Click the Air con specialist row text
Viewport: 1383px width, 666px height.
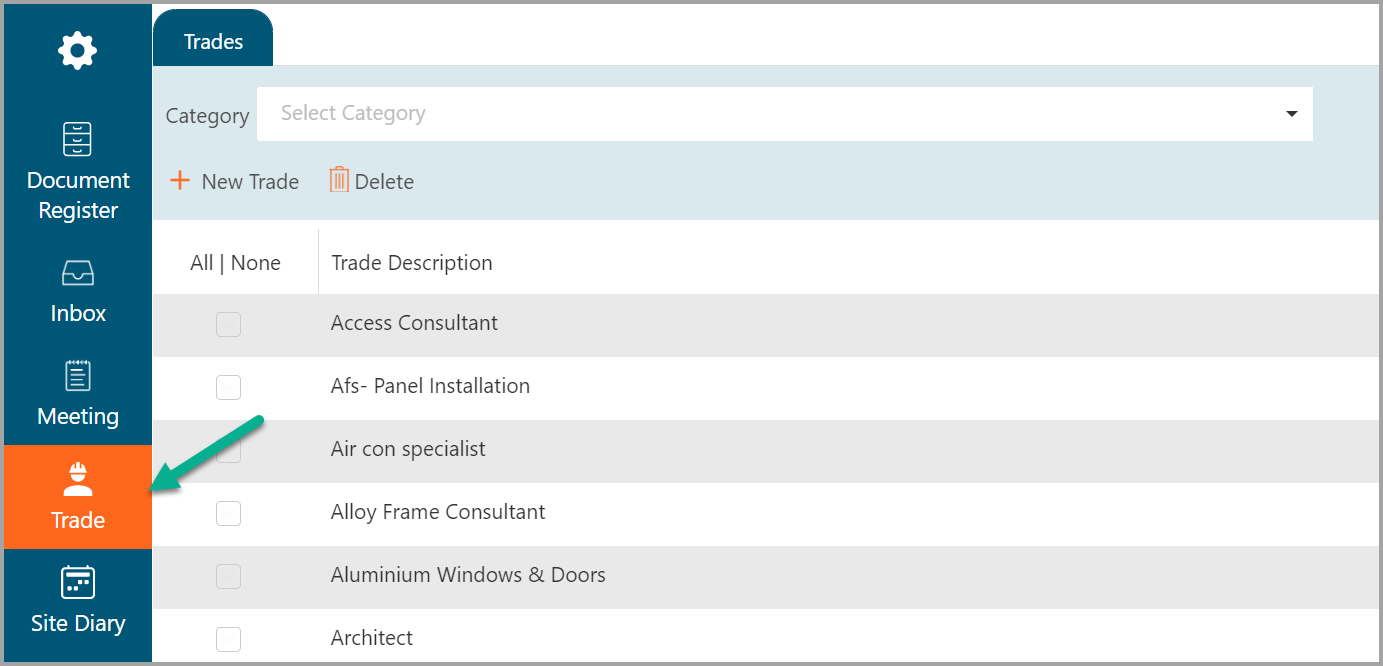[408, 449]
